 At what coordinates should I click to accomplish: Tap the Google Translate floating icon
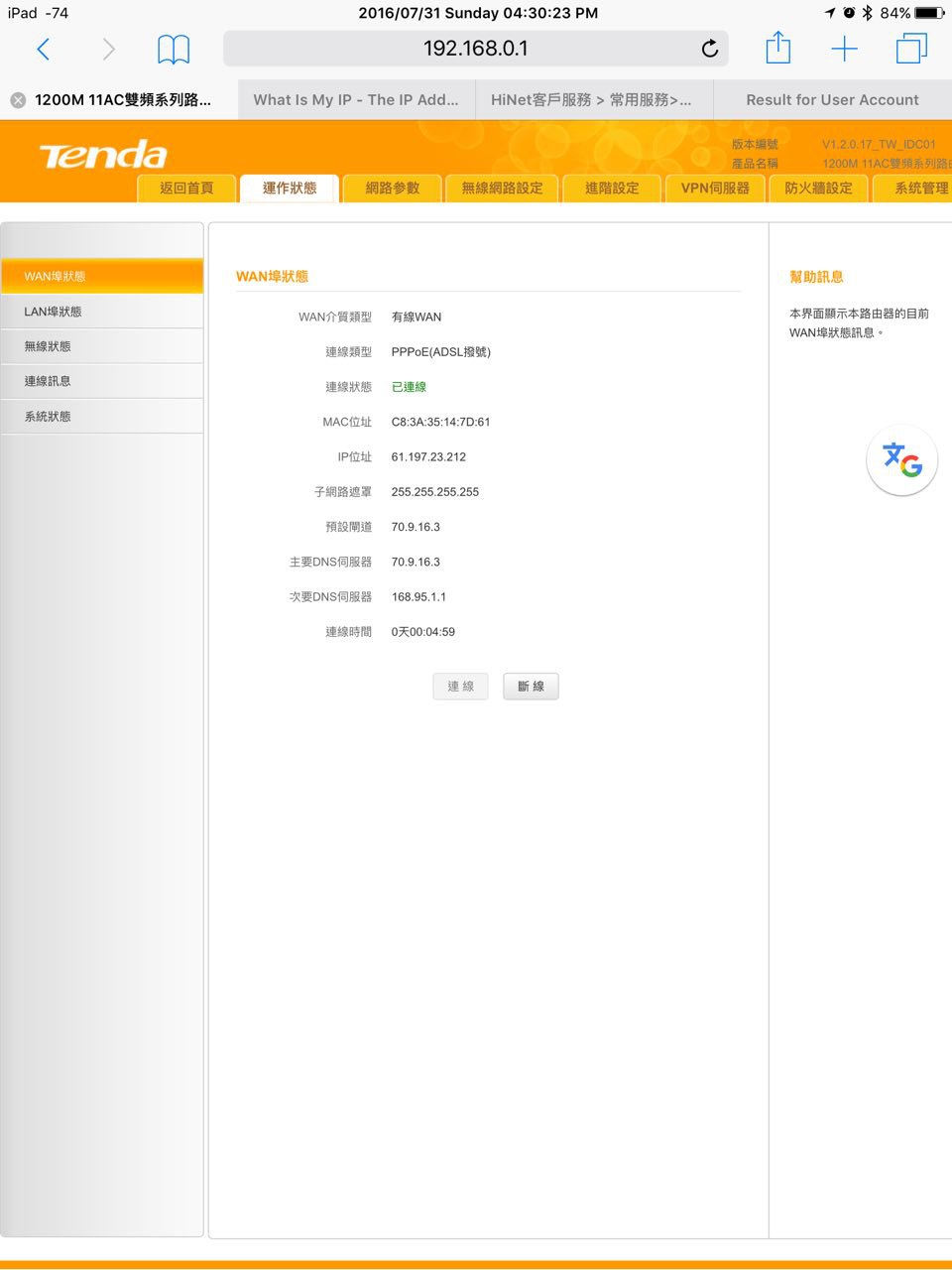coord(902,459)
